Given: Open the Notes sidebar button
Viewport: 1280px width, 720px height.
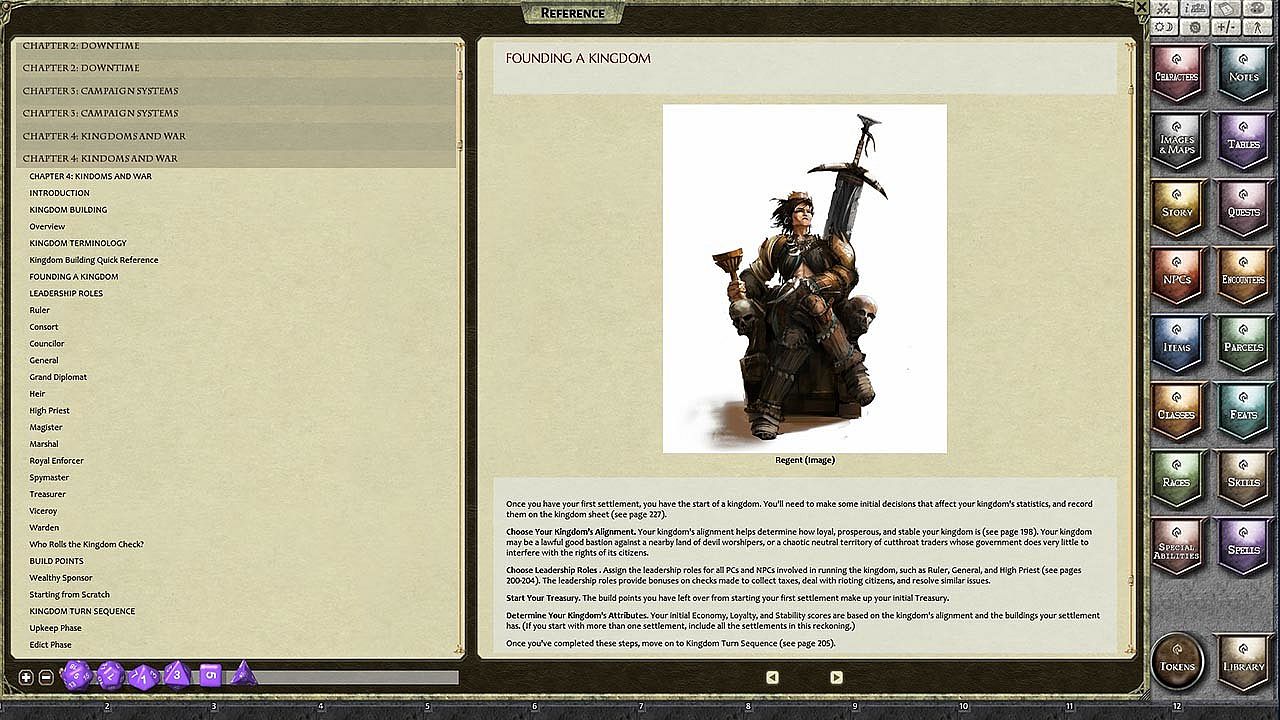Looking at the screenshot, I should (1244, 72).
